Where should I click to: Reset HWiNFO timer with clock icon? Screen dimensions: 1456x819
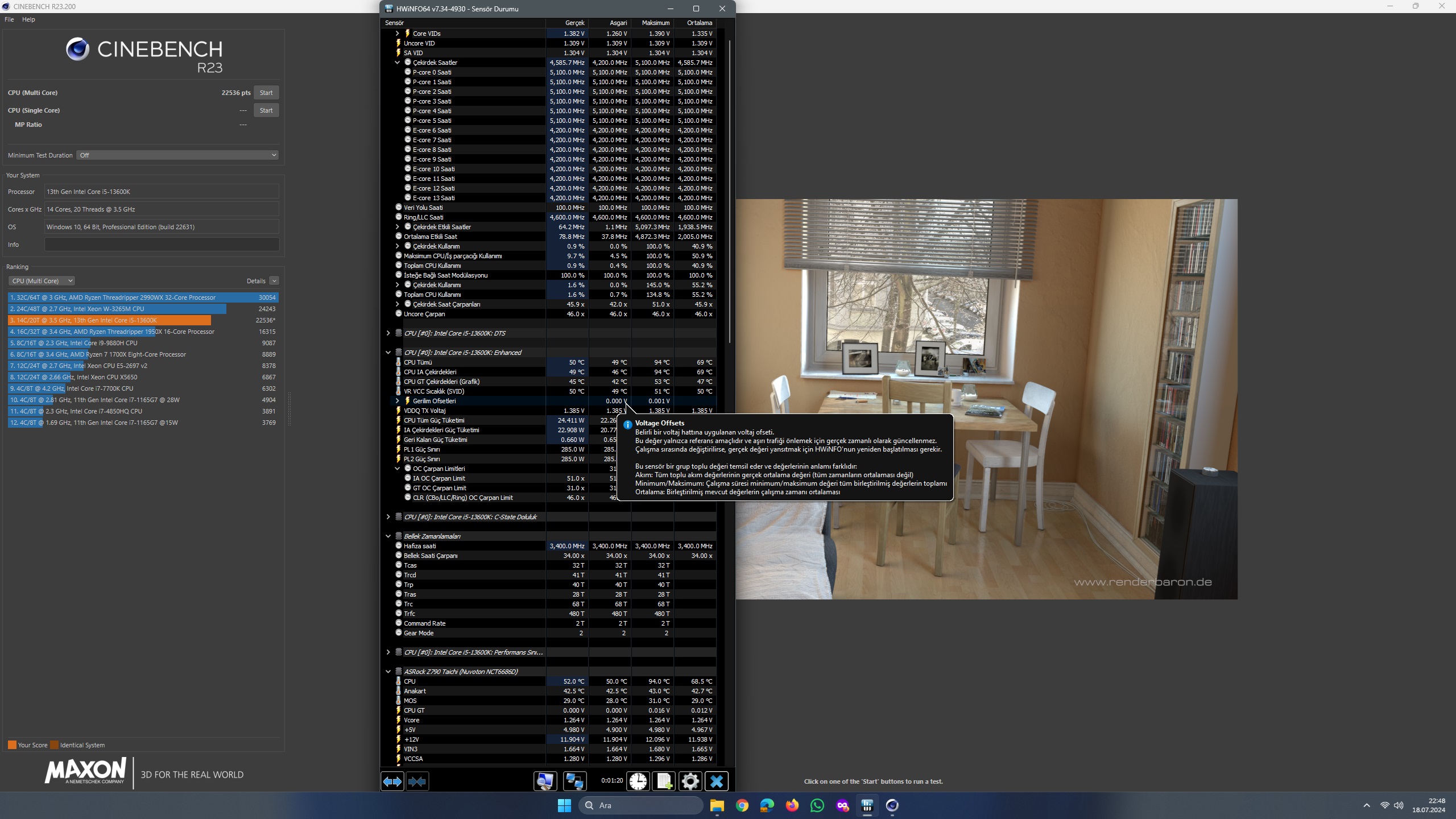638,781
